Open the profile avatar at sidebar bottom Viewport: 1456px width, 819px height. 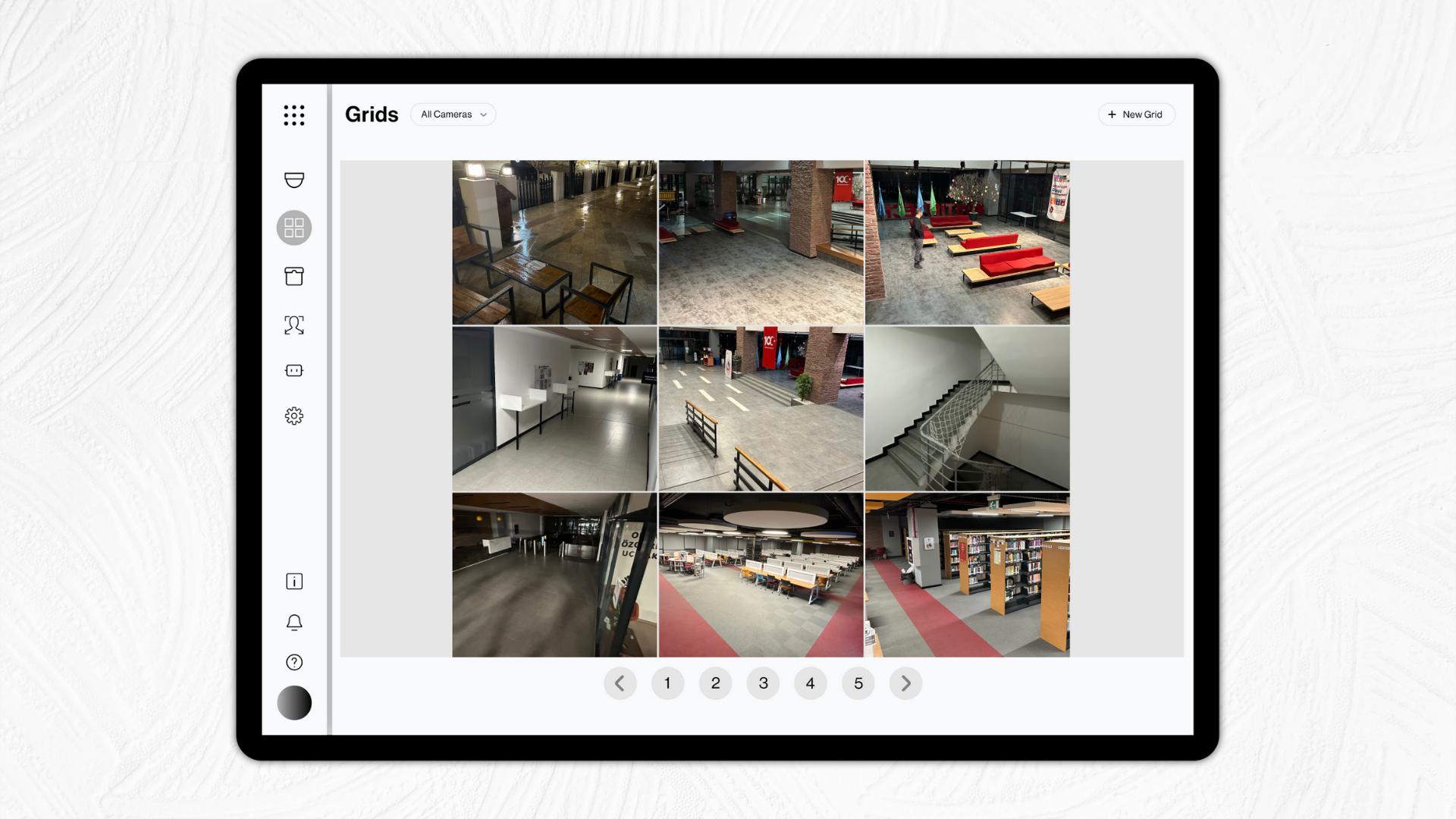click(x=294, y=702)
